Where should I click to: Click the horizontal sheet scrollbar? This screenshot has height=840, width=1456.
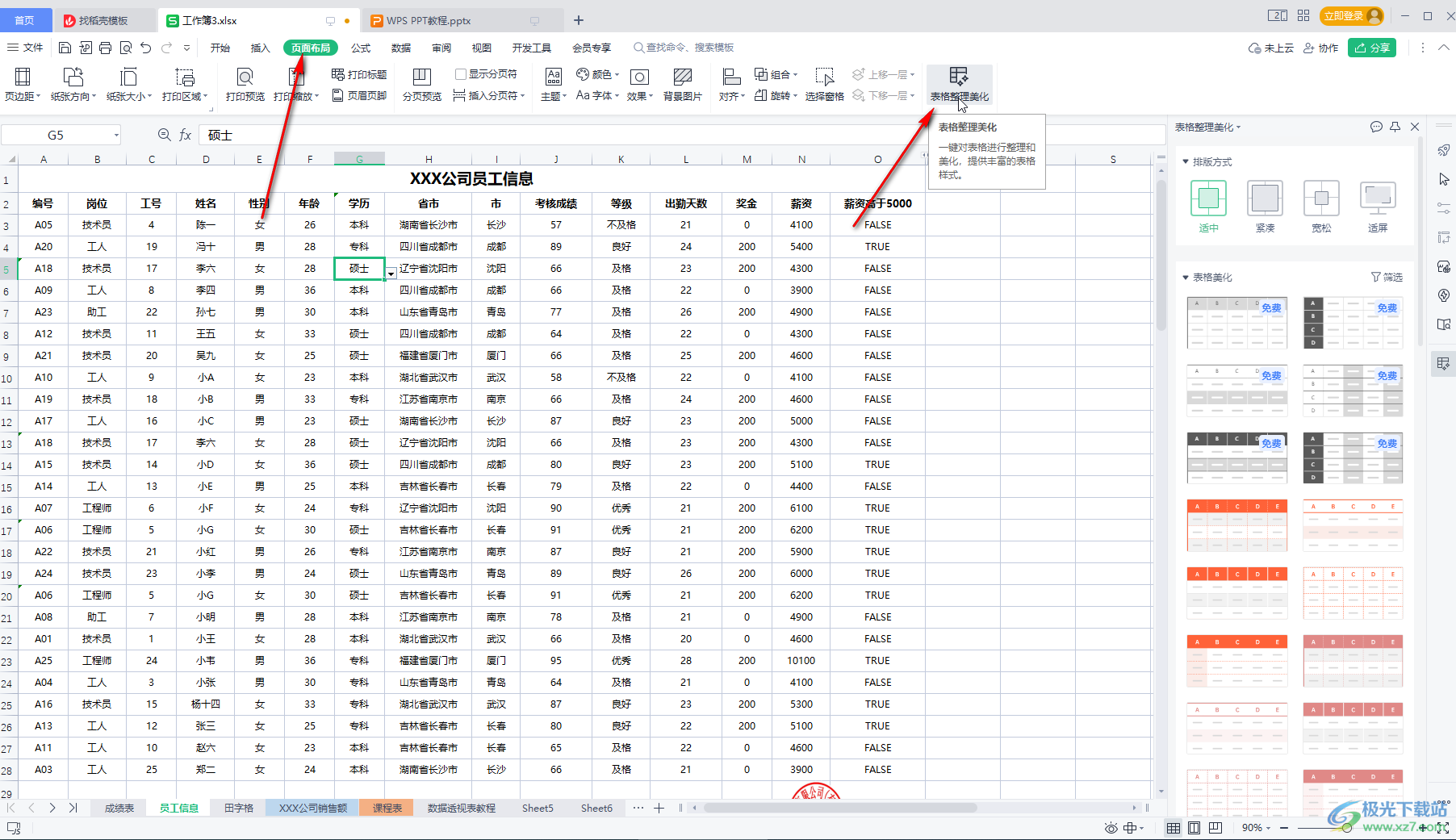click(x=839, y=808)
